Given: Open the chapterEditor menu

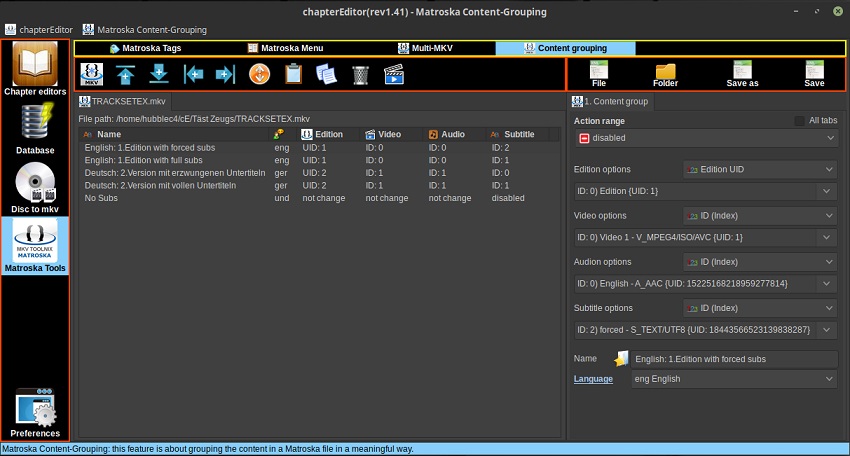Looking at the screenshot, I should [39, 30].
